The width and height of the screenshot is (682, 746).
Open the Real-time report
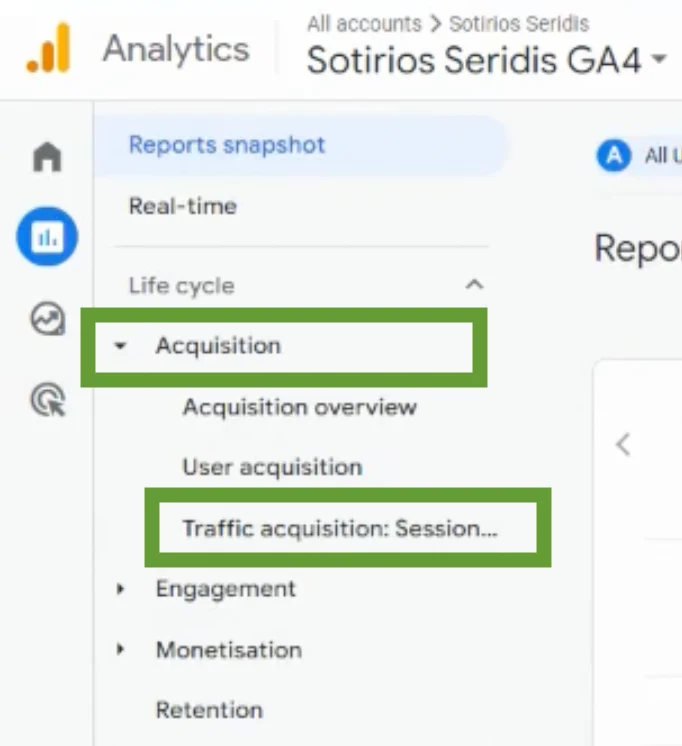coord(183,206)
